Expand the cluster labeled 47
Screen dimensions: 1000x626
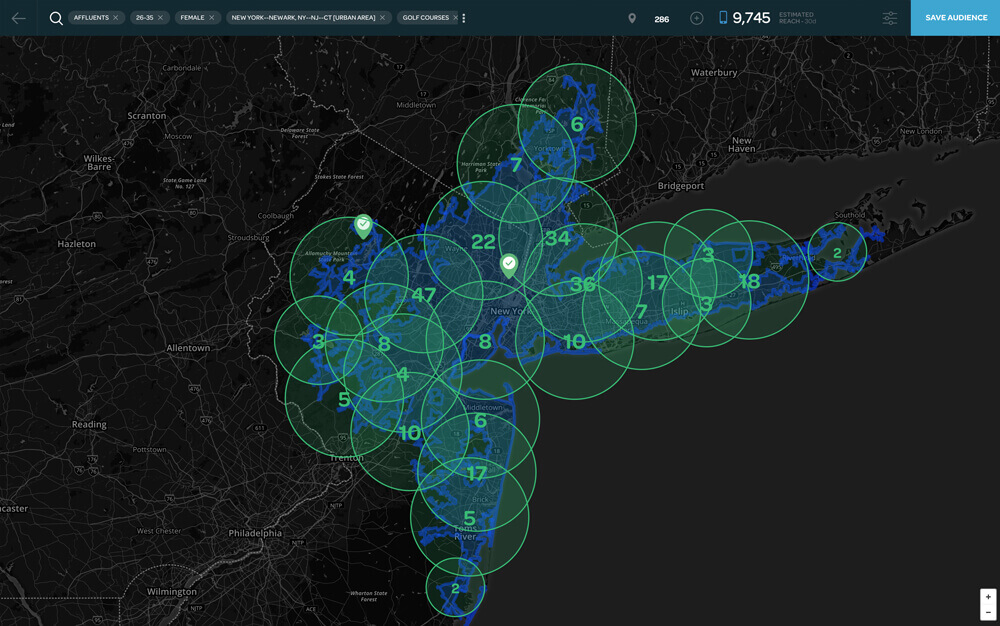tap(423, 295)
